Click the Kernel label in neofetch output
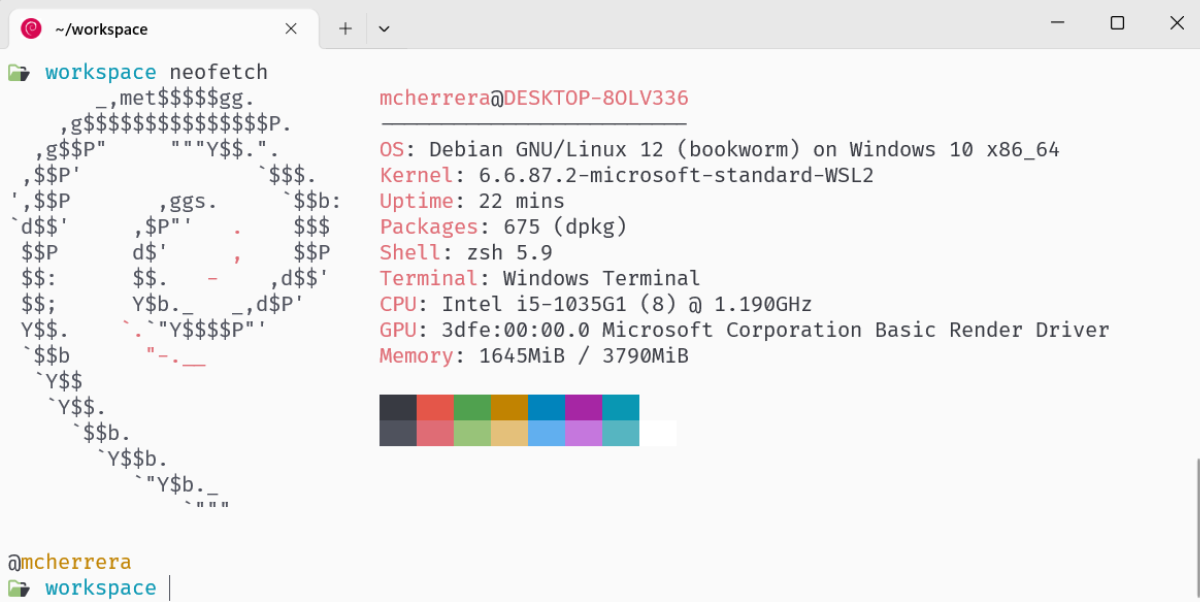The width and height of the screenshot is (1200, 602). 416,175
